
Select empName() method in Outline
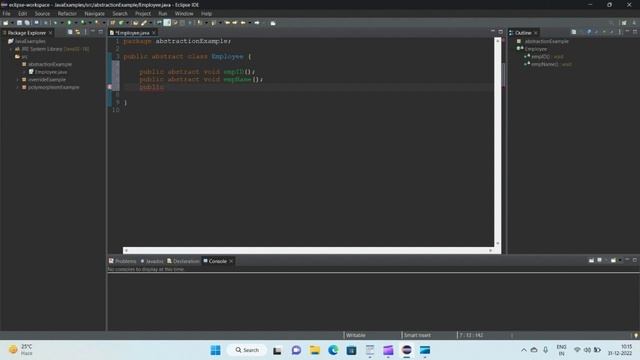[548, 64]
